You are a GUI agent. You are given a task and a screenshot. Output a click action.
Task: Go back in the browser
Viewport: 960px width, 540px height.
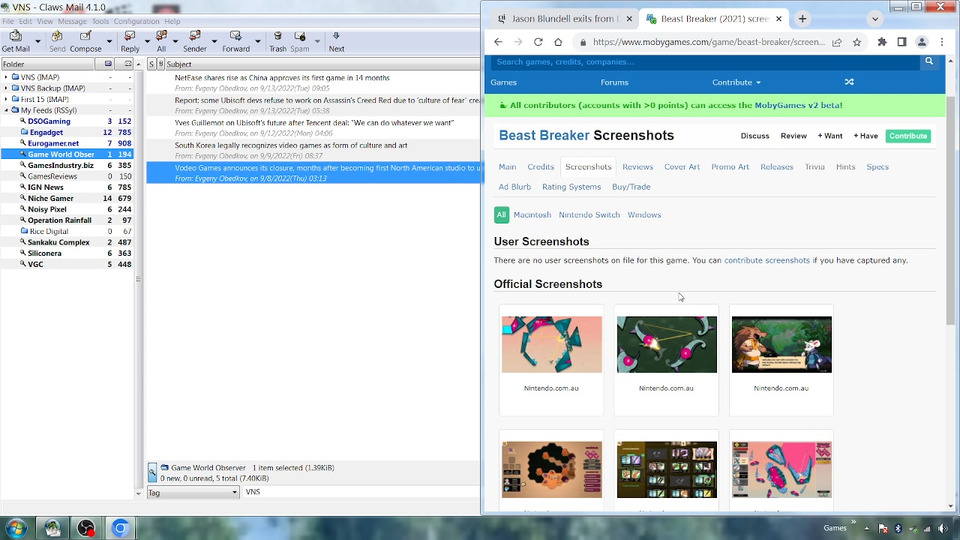click(x=498, y=42)
